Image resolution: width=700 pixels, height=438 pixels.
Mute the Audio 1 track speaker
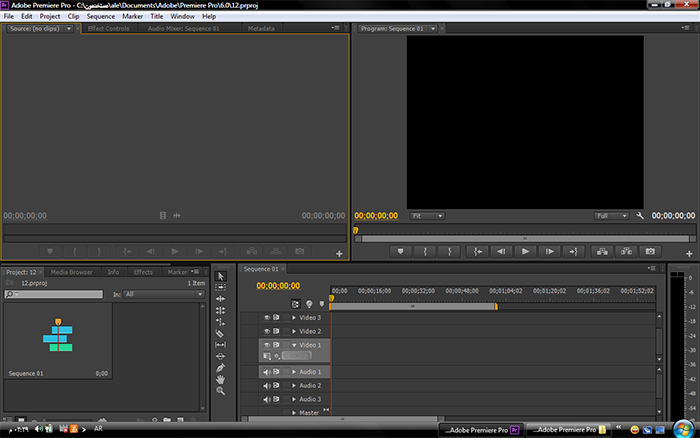pyautogui.click(x=267, y=372)
